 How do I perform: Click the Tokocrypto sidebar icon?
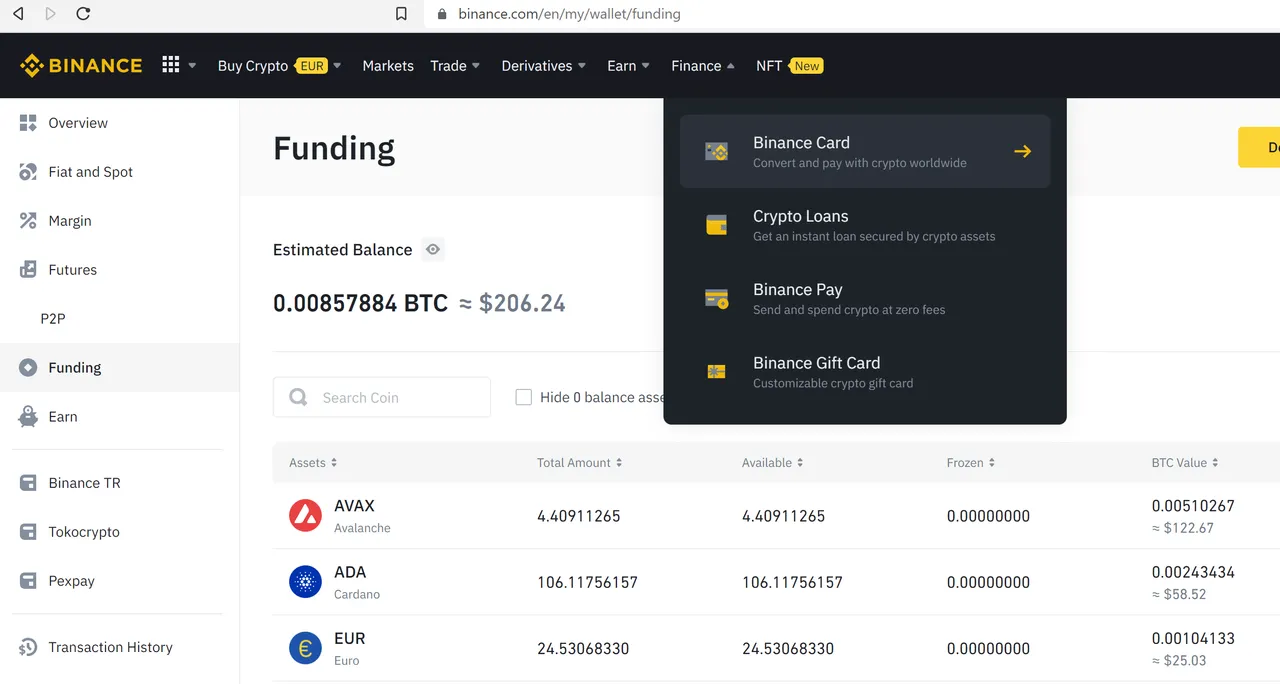[28, 532]
